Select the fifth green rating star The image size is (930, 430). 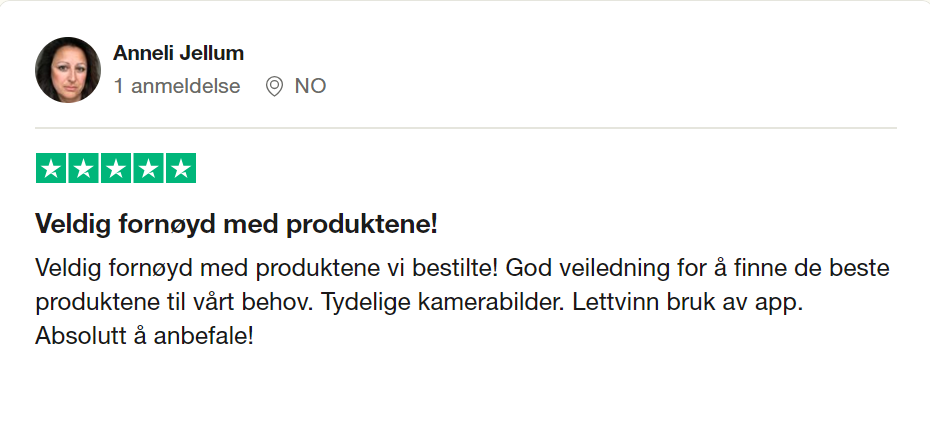pyautogui.click(x=180, y=169)
